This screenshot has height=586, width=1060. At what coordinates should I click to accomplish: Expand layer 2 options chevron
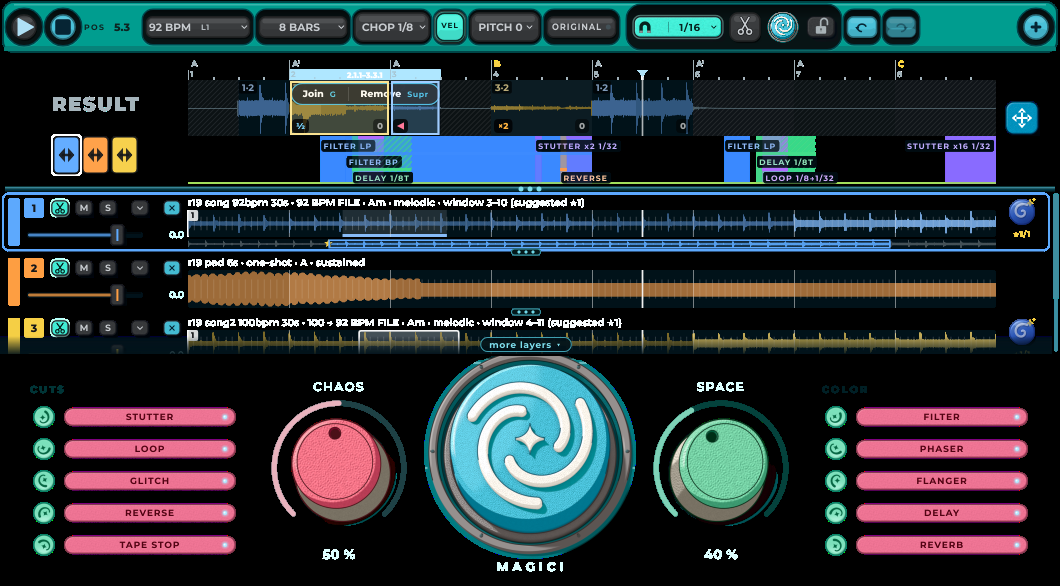coord(139,268)
